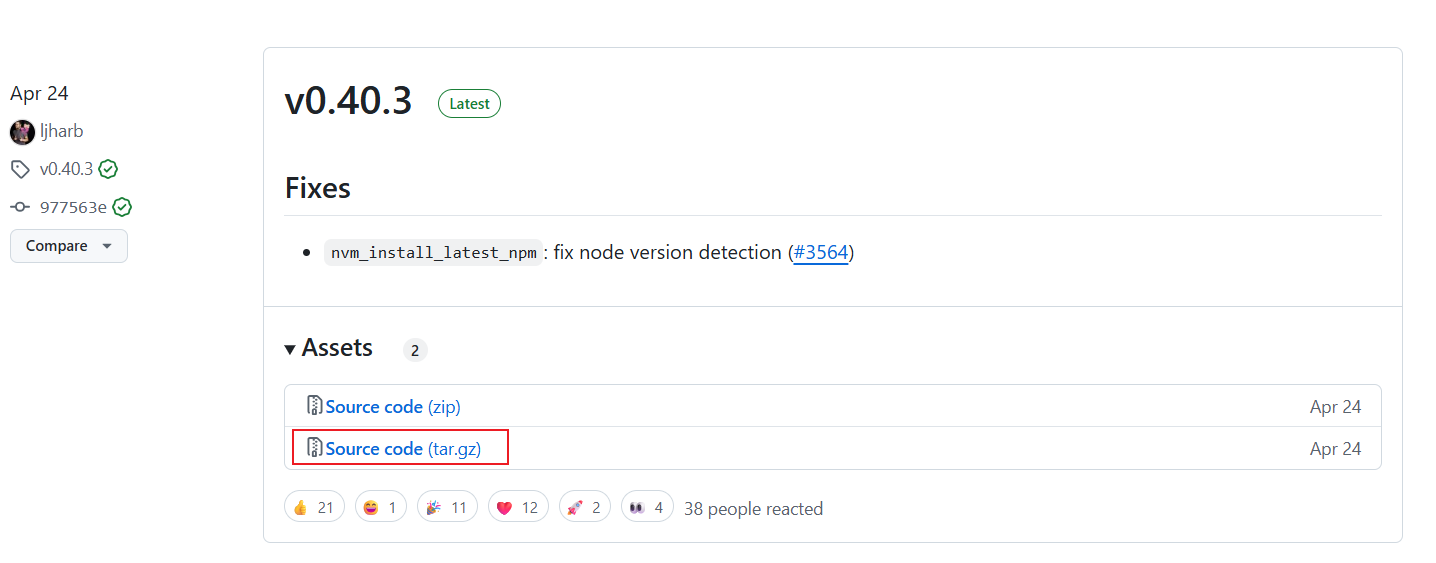Download Source code (zip)

click(393, 407)
